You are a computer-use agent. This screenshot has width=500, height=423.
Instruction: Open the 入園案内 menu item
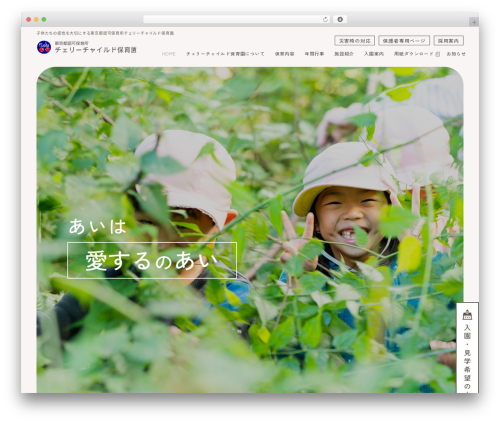(x=374, y=54)
